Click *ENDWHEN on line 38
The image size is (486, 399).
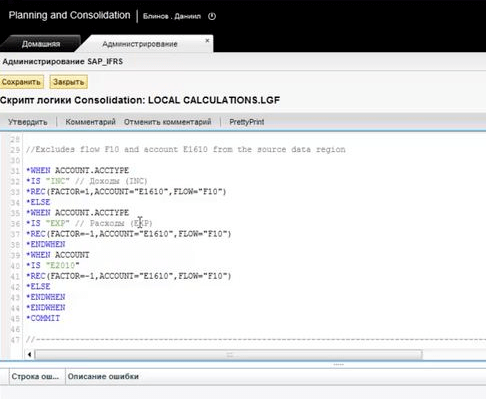click(x=46, y=244)
